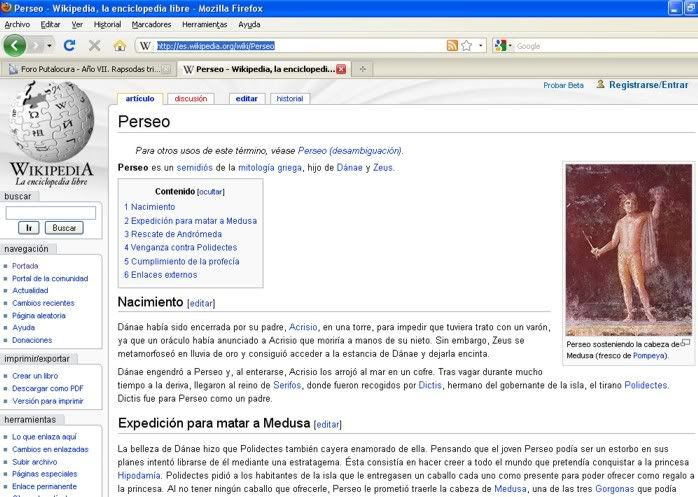Click Registrarse/Entrar link
The height and width of the screenshot is (497, 698).
[x=648, y=85]
